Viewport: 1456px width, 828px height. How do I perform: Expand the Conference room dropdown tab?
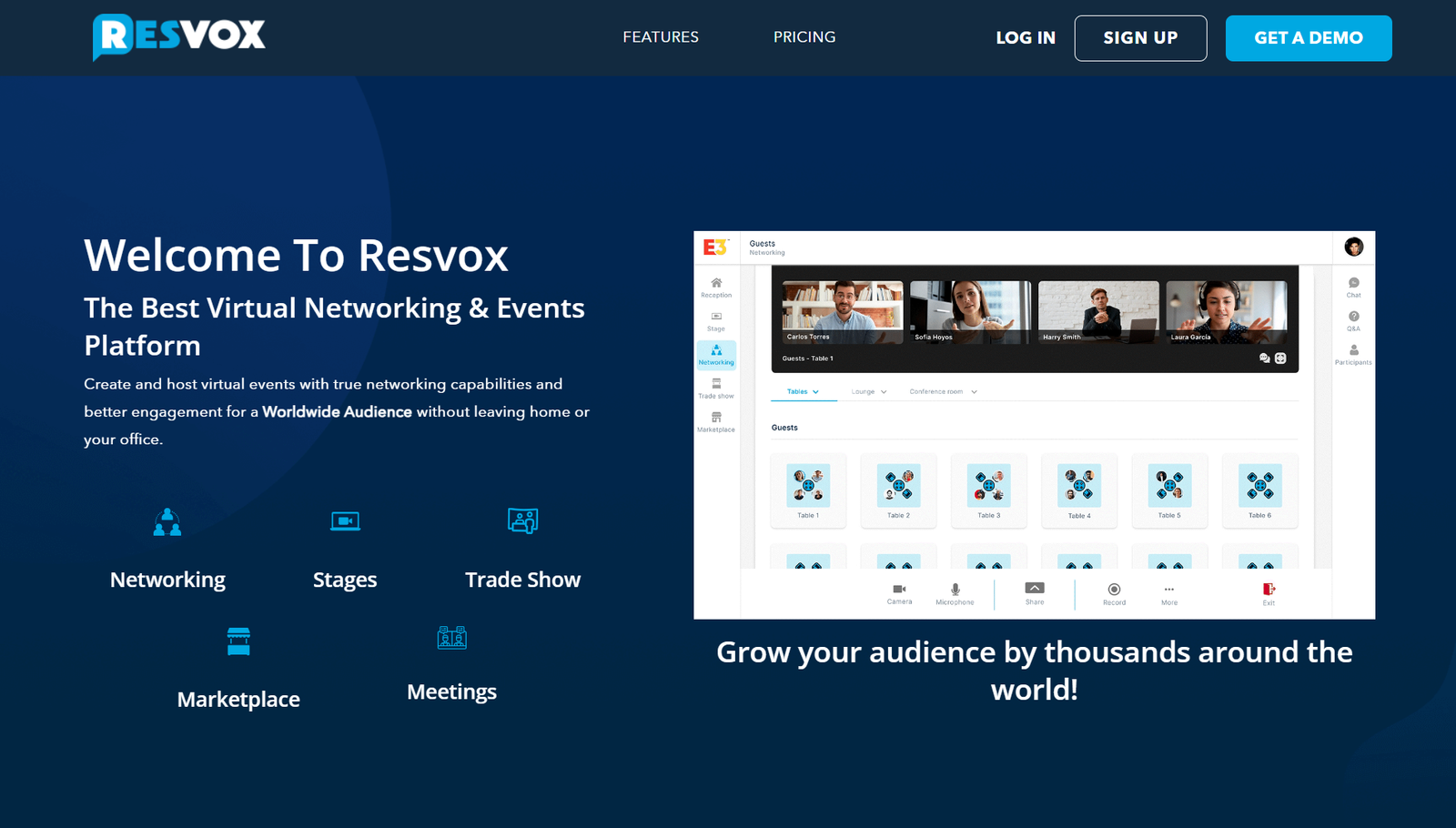[x=944, y=392]
